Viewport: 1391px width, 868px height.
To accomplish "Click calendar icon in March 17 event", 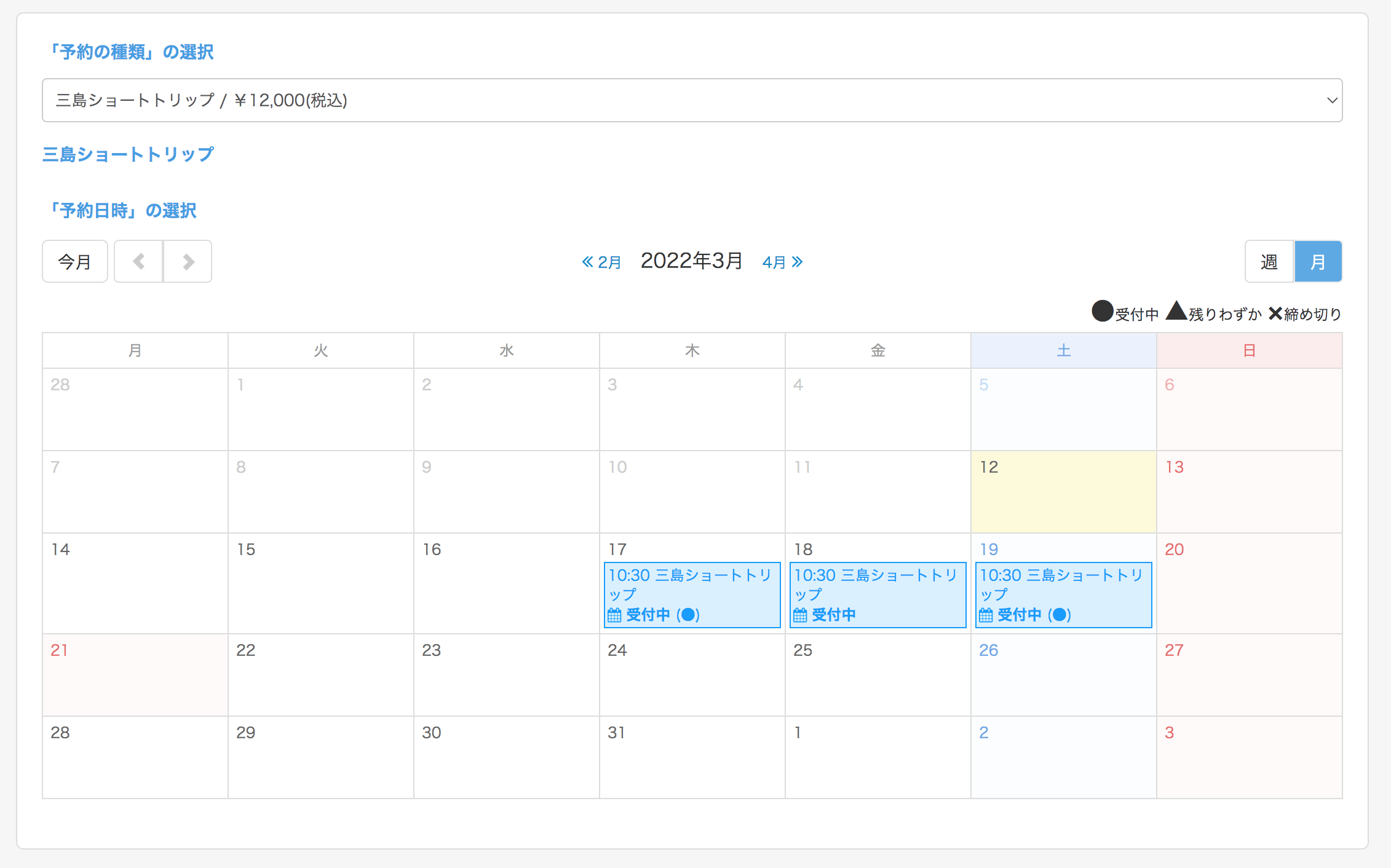I will [614, 615].
